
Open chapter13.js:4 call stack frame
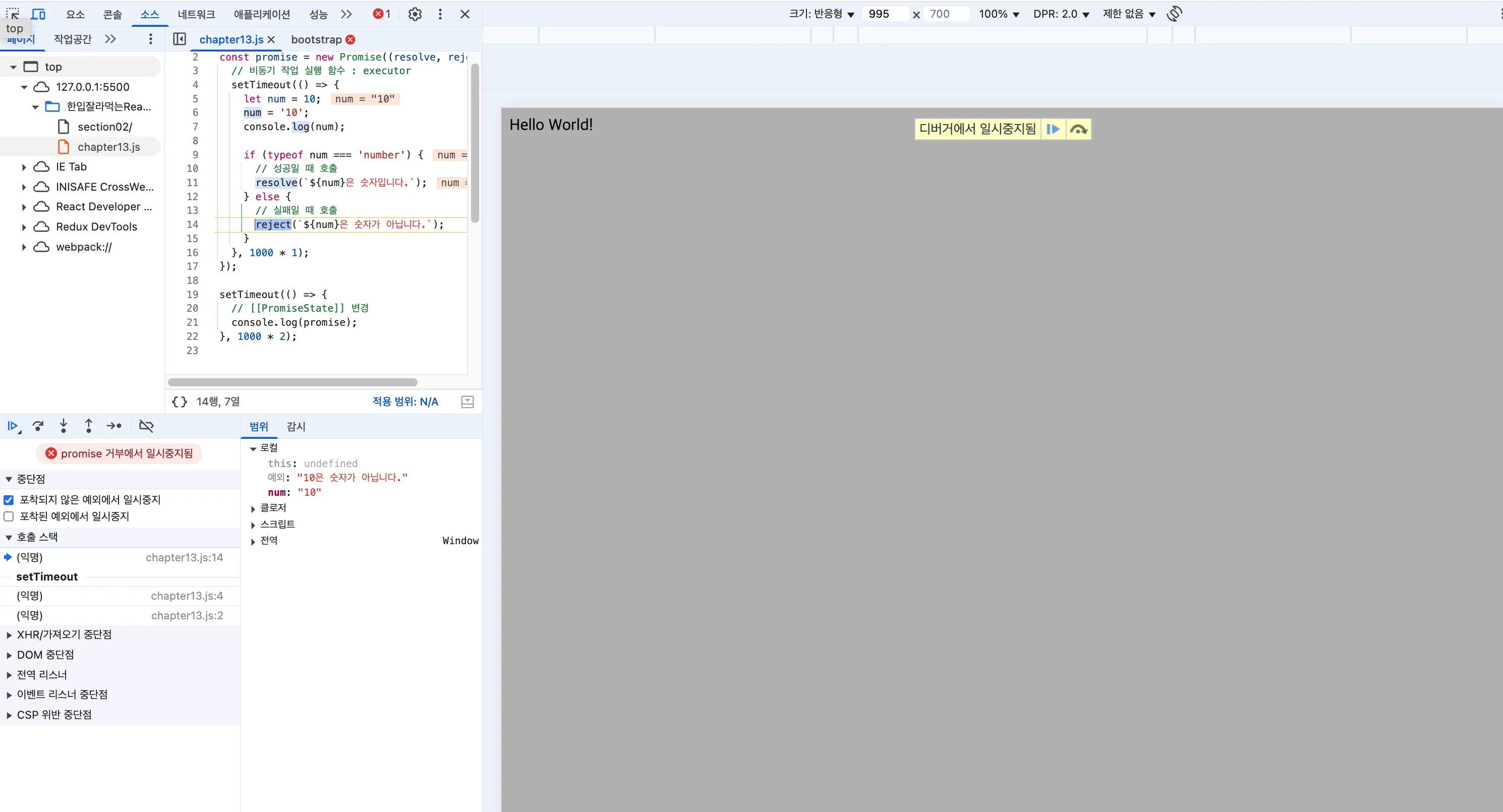[x=120, y=596]
